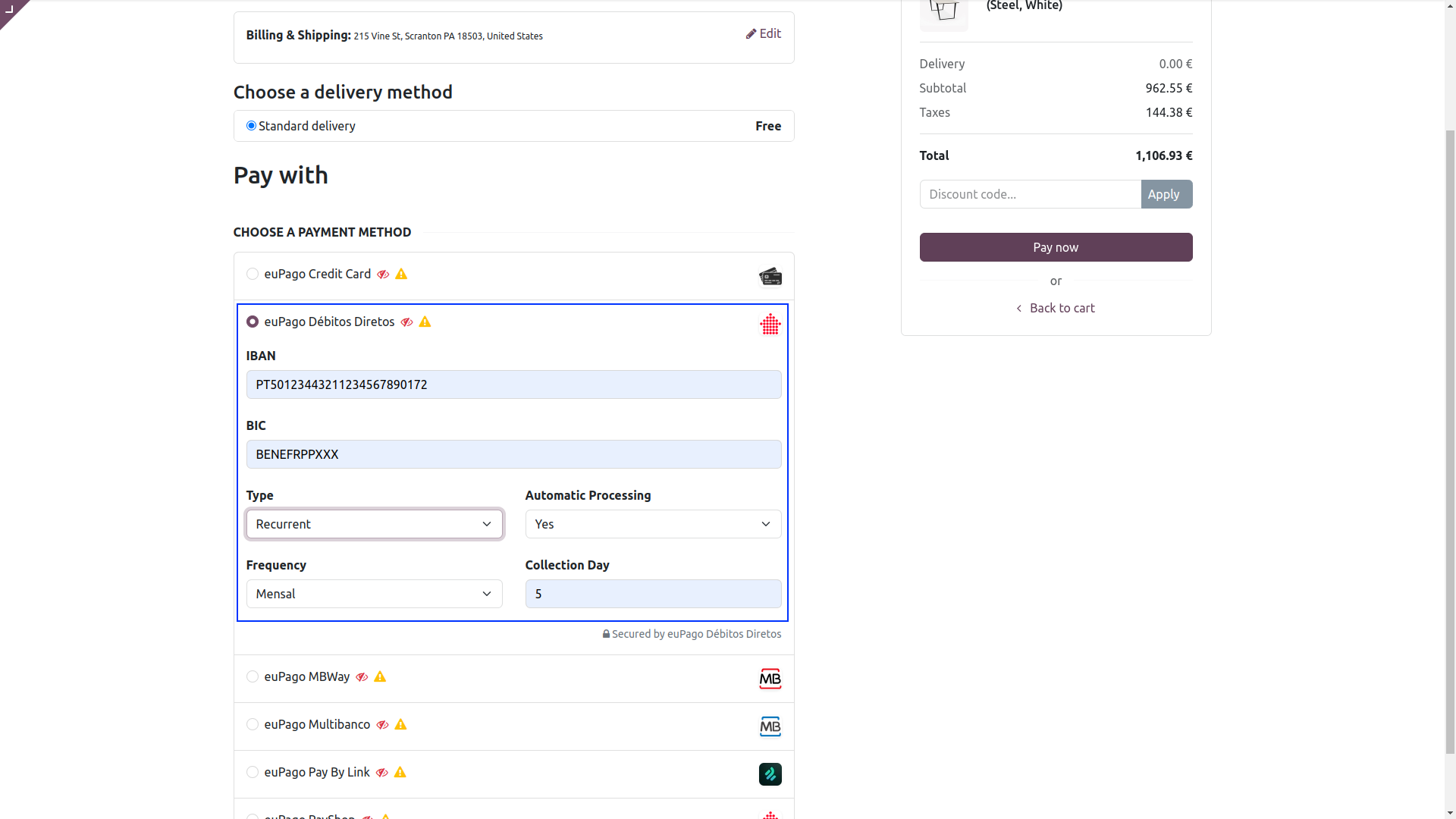This screenshot has height=819, width=1456.
Task: Open the Type dropdown showing Recurrent
Action: tap(374, 524)
